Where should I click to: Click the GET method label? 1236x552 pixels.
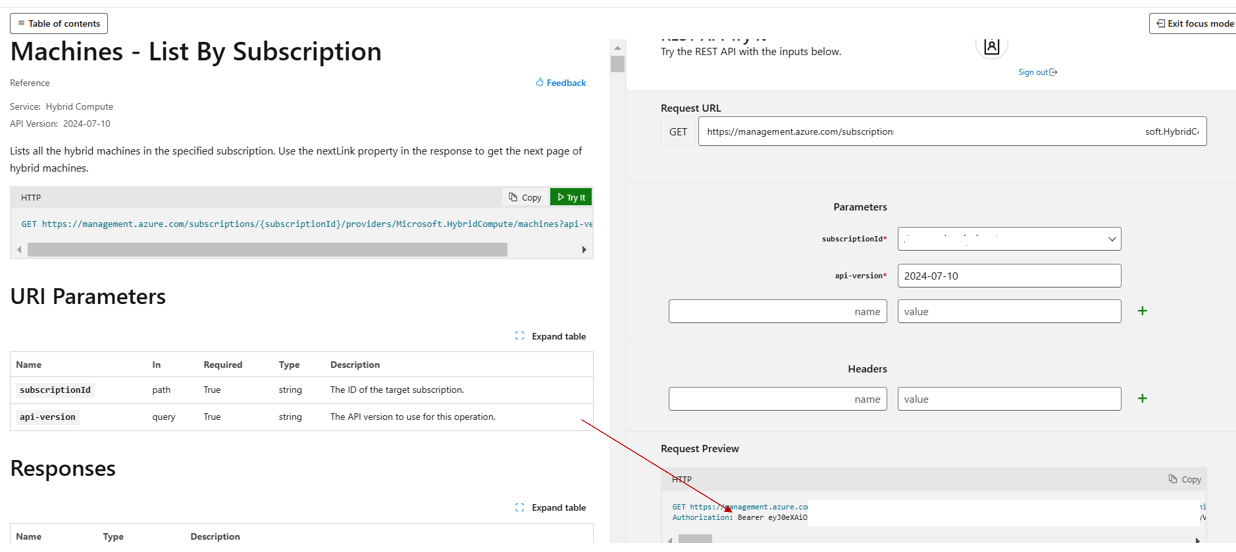tap(678, 131)
